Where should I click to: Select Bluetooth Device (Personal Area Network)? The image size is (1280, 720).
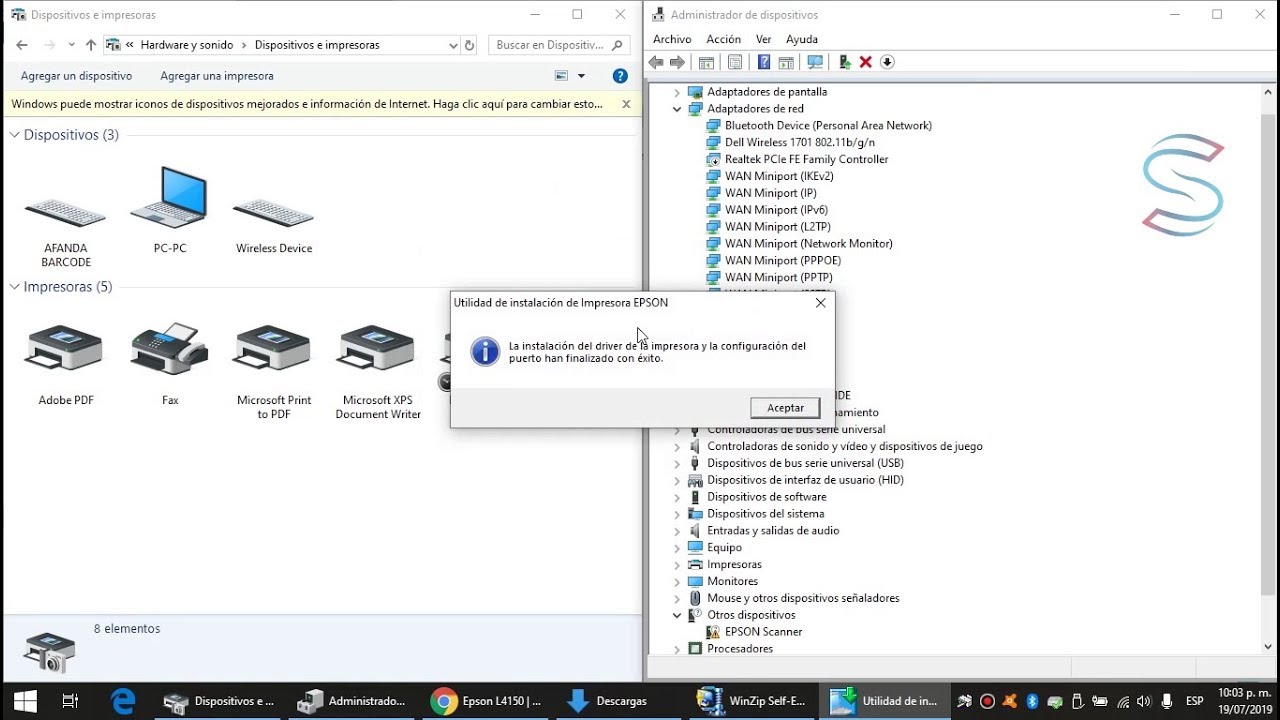[828, 125]
